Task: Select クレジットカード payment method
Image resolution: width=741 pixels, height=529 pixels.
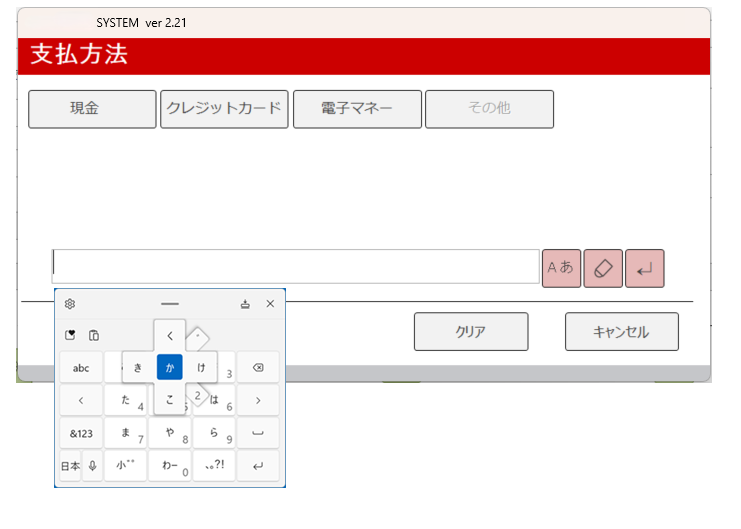Action: point(224,109)
